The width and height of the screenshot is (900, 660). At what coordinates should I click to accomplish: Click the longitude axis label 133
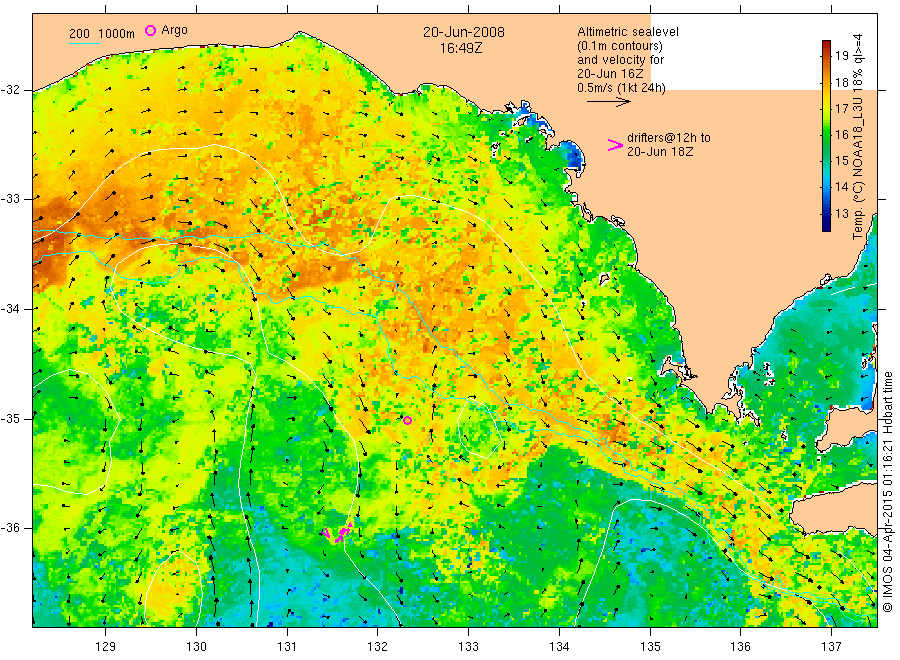pos(468,647)
